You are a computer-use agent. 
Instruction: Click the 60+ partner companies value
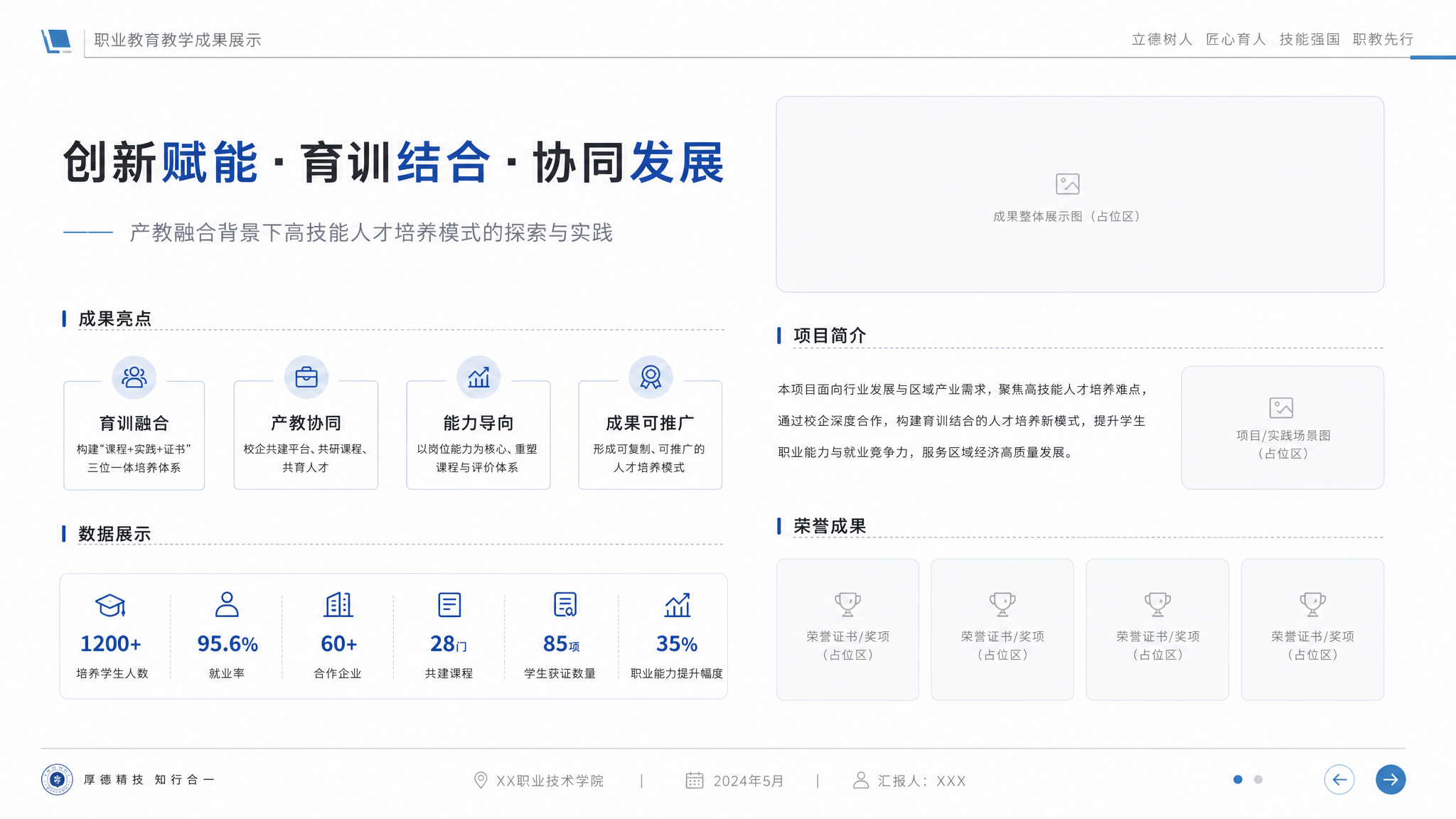338,644
